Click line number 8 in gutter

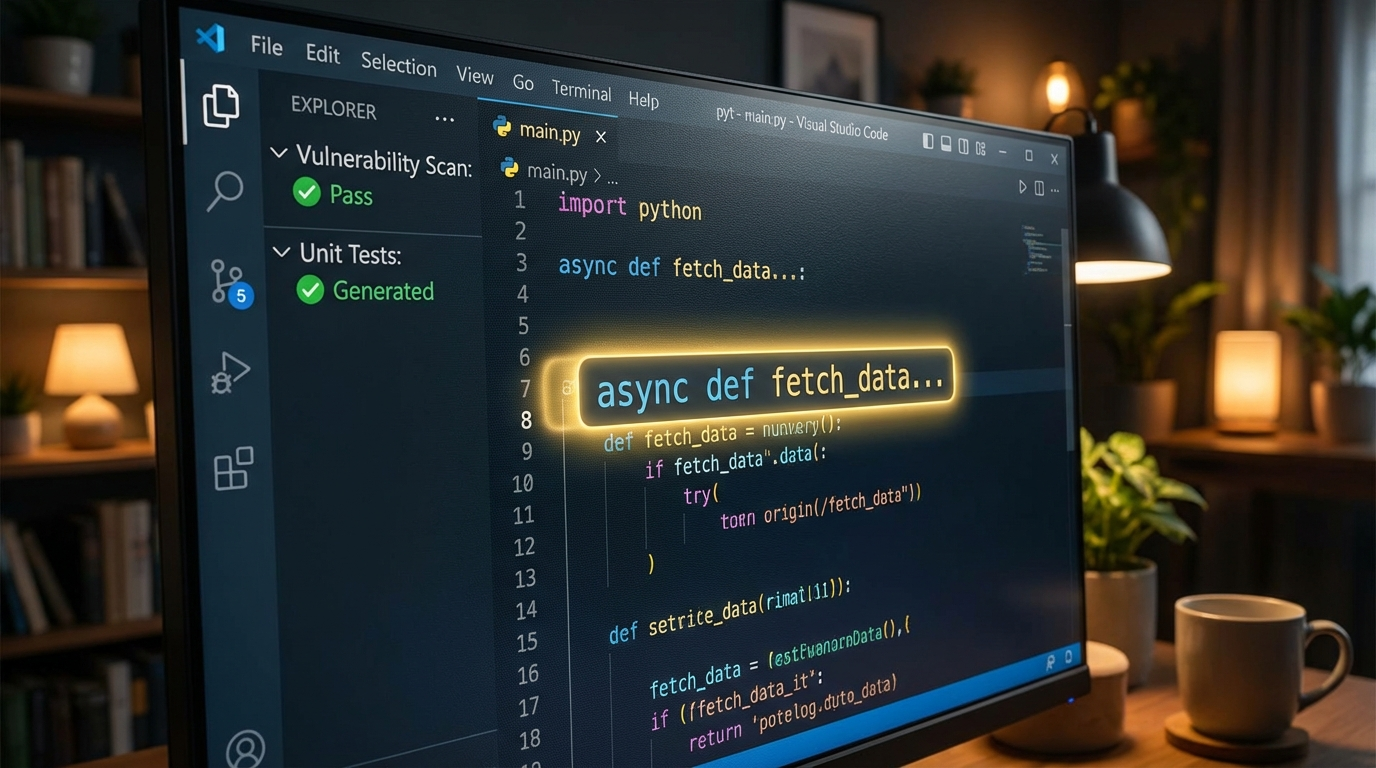526,420
